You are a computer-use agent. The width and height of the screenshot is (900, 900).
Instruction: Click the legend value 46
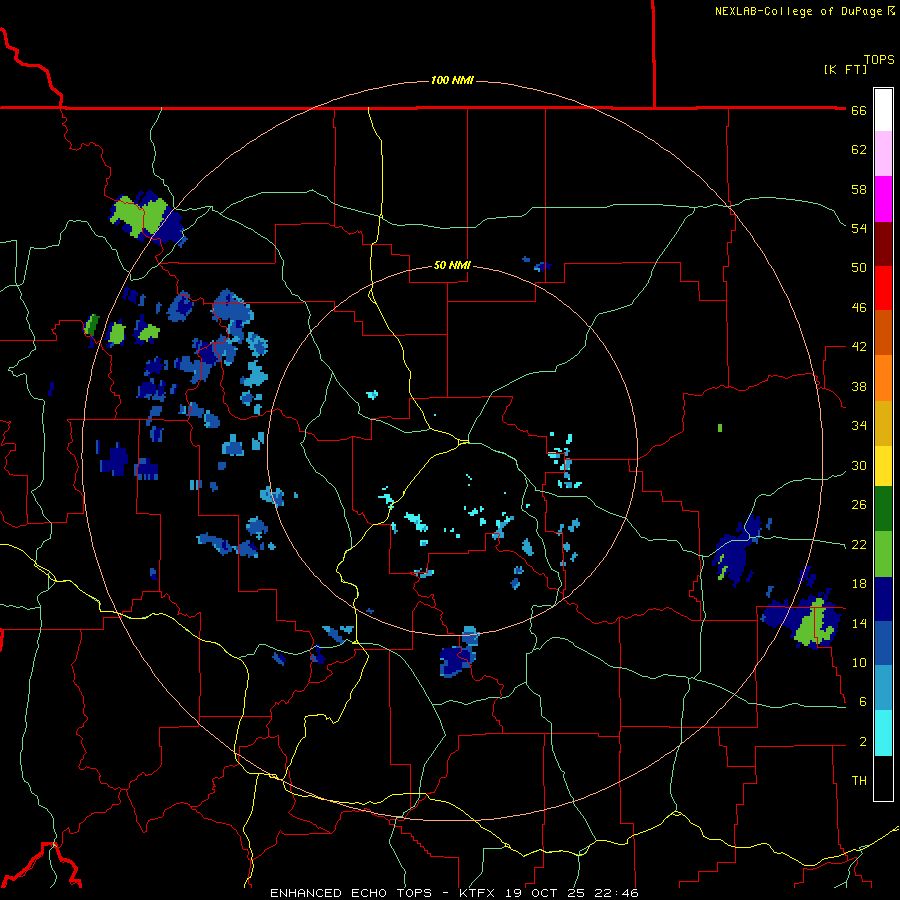859,308
